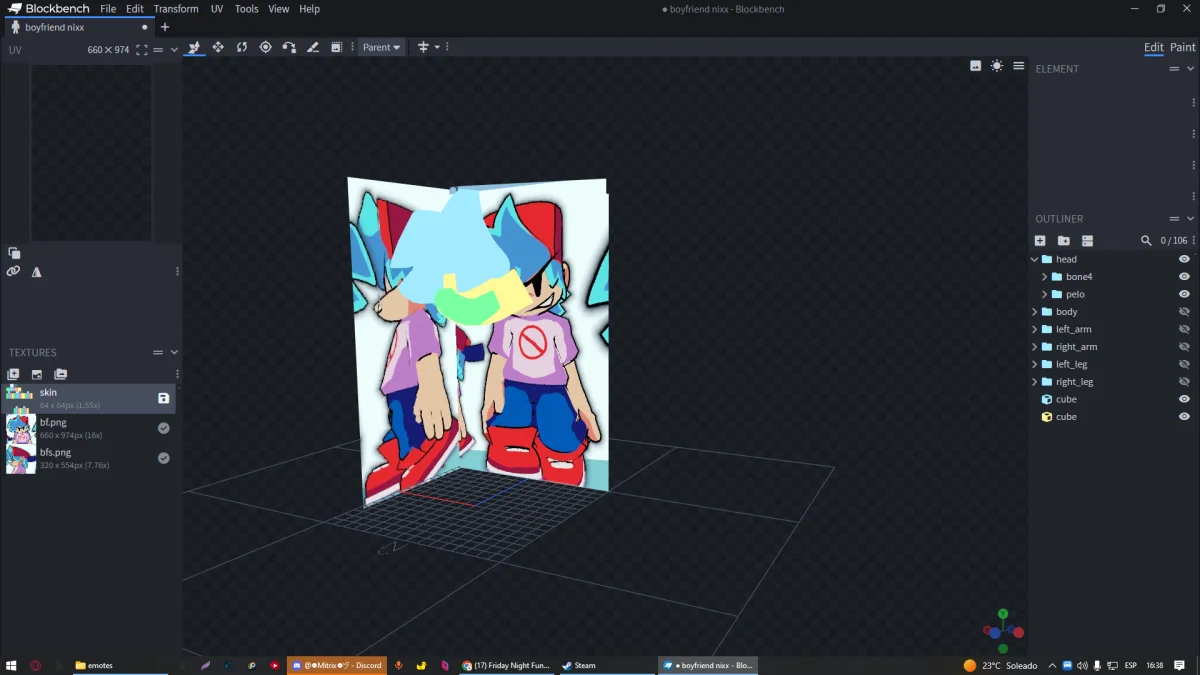
Task: Select the Move tool in the toolbar
Action: [x=194, y=47]
